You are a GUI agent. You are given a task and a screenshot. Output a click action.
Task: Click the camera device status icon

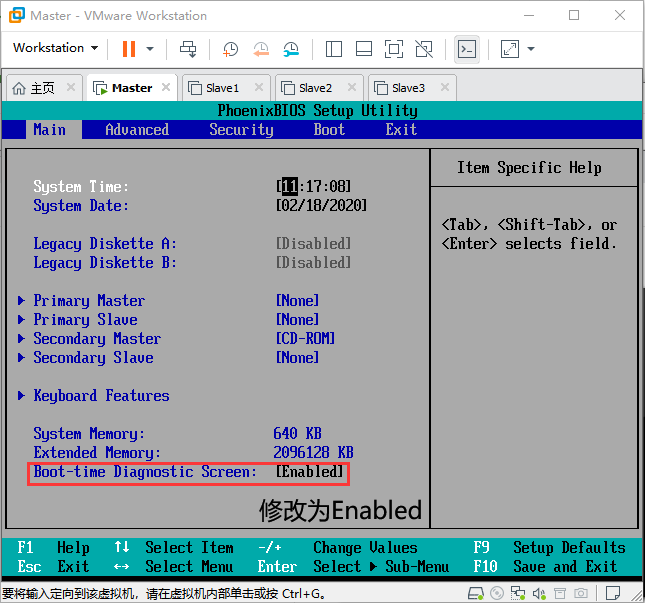(x=581, y=593)
